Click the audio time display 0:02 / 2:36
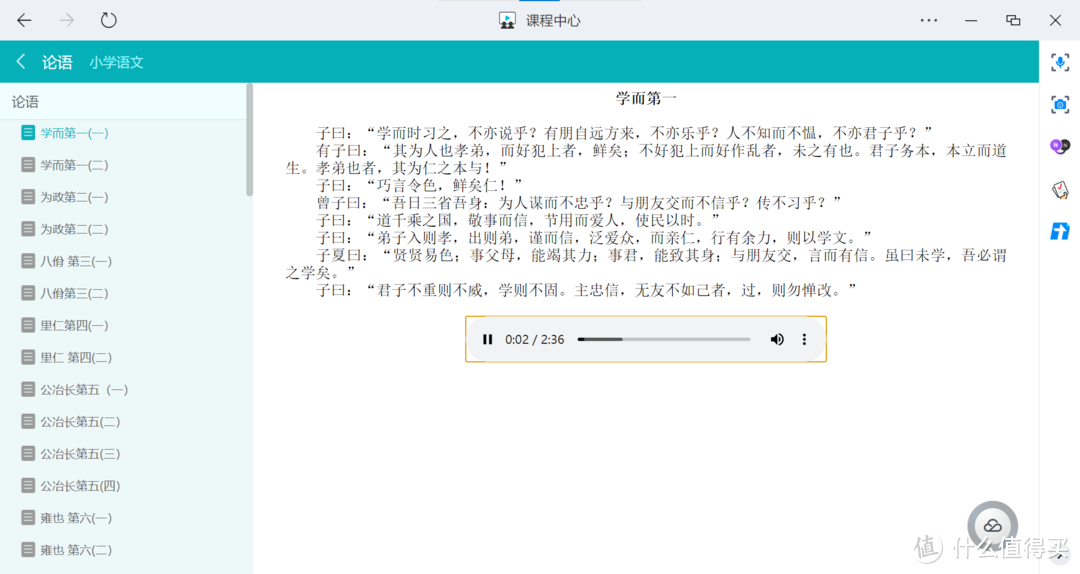Viewport: 1080px width, 574px height. pyautogui.click(x=534, y=339)
